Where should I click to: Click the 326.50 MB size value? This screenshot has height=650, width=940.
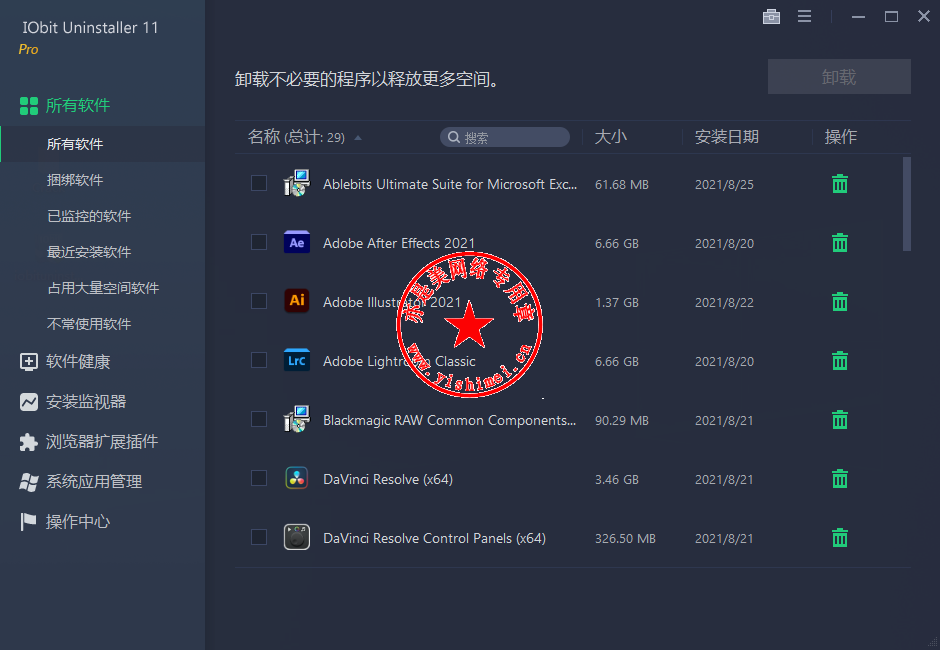click(625, 538)
